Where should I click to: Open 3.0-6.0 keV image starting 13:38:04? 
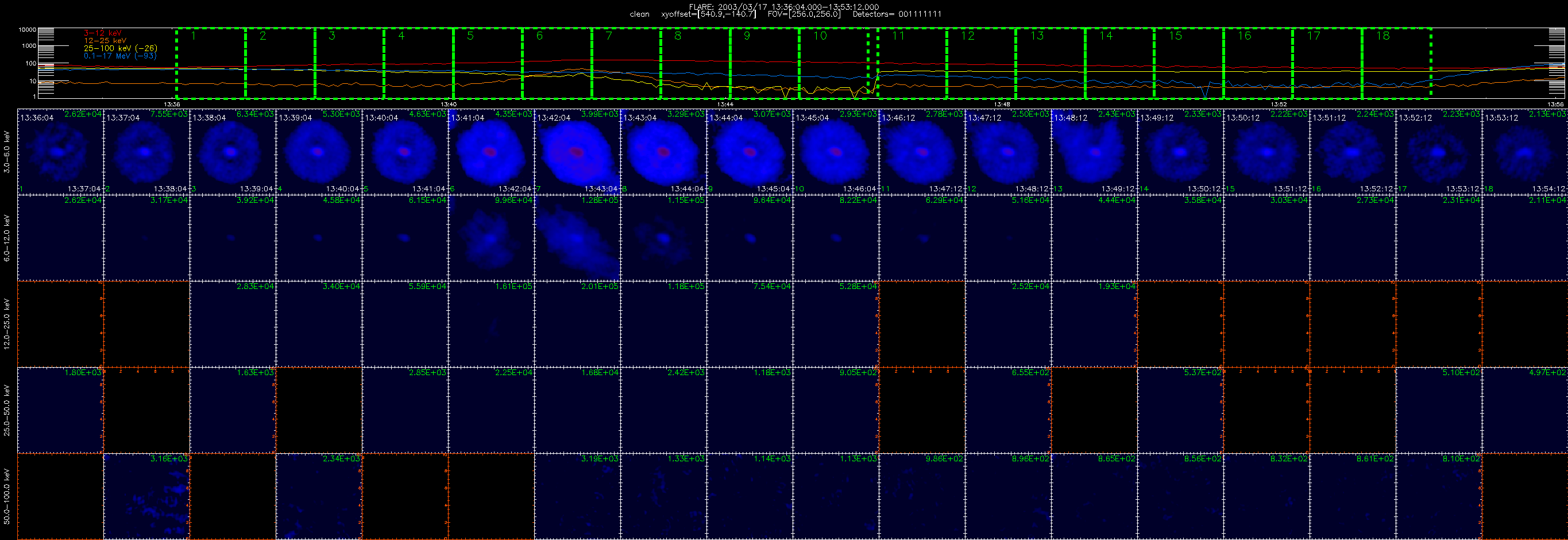(x=233, y=152)
